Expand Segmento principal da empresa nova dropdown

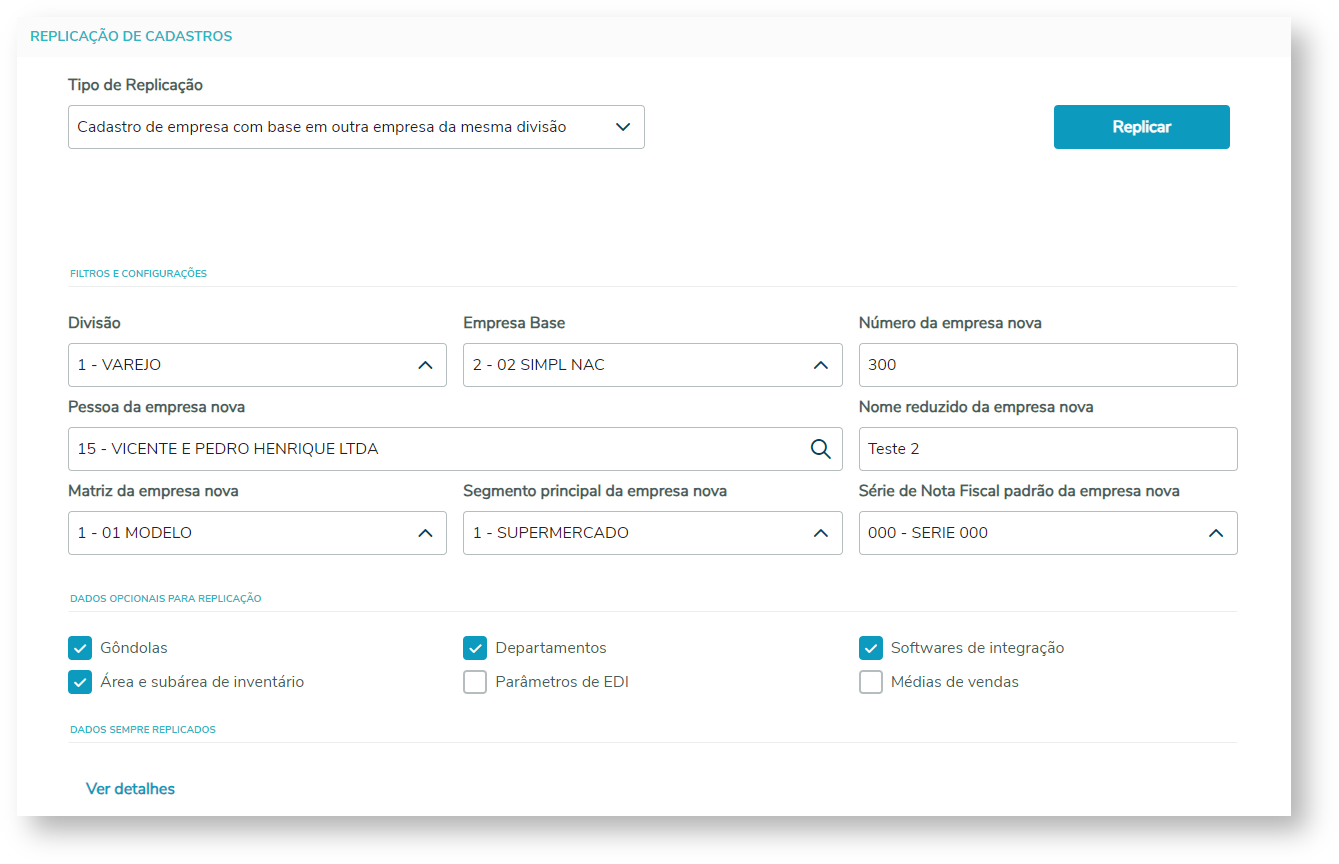click(820, 533)
